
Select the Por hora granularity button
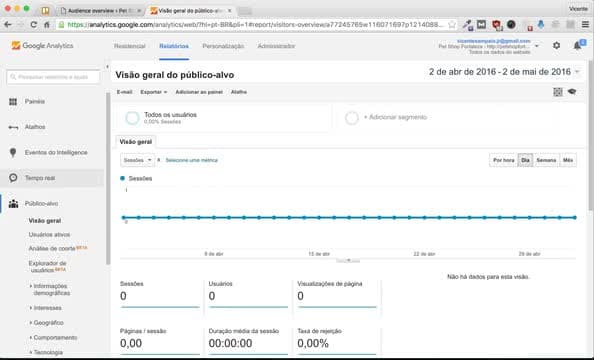pyautogui.click(x=503, y=160)
